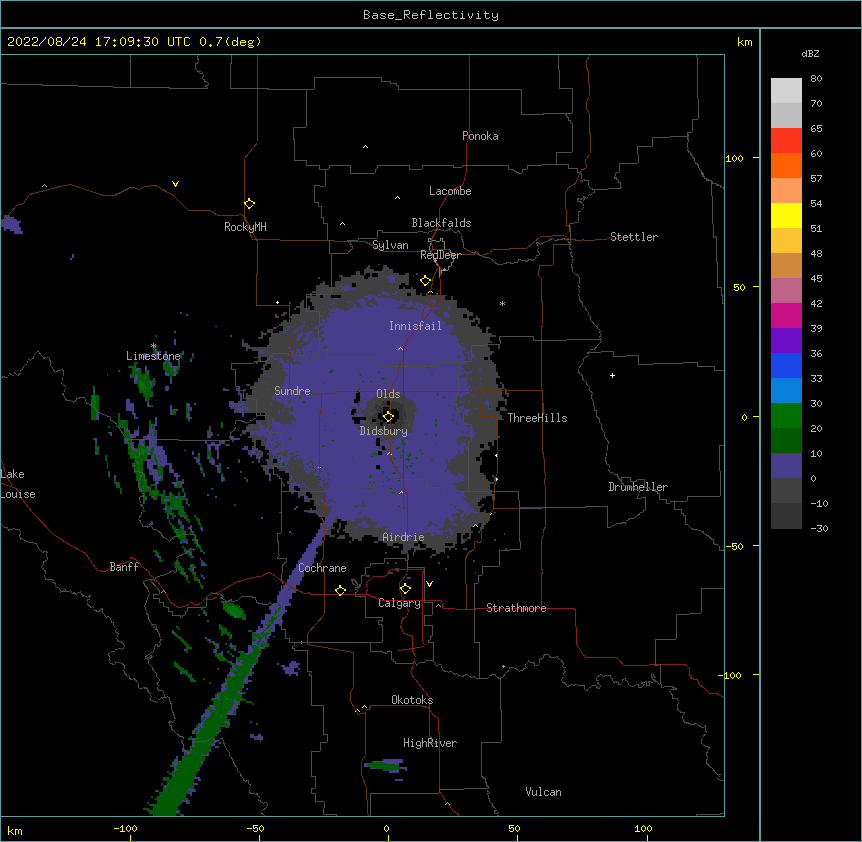
Task: Click the purple echo patch west of RockyMH
Action: 12,225
